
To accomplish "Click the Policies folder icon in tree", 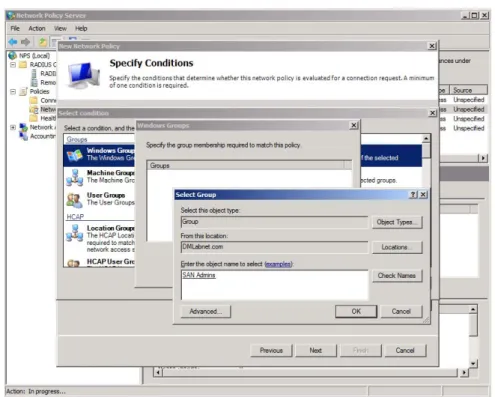I will pos(24,91).
